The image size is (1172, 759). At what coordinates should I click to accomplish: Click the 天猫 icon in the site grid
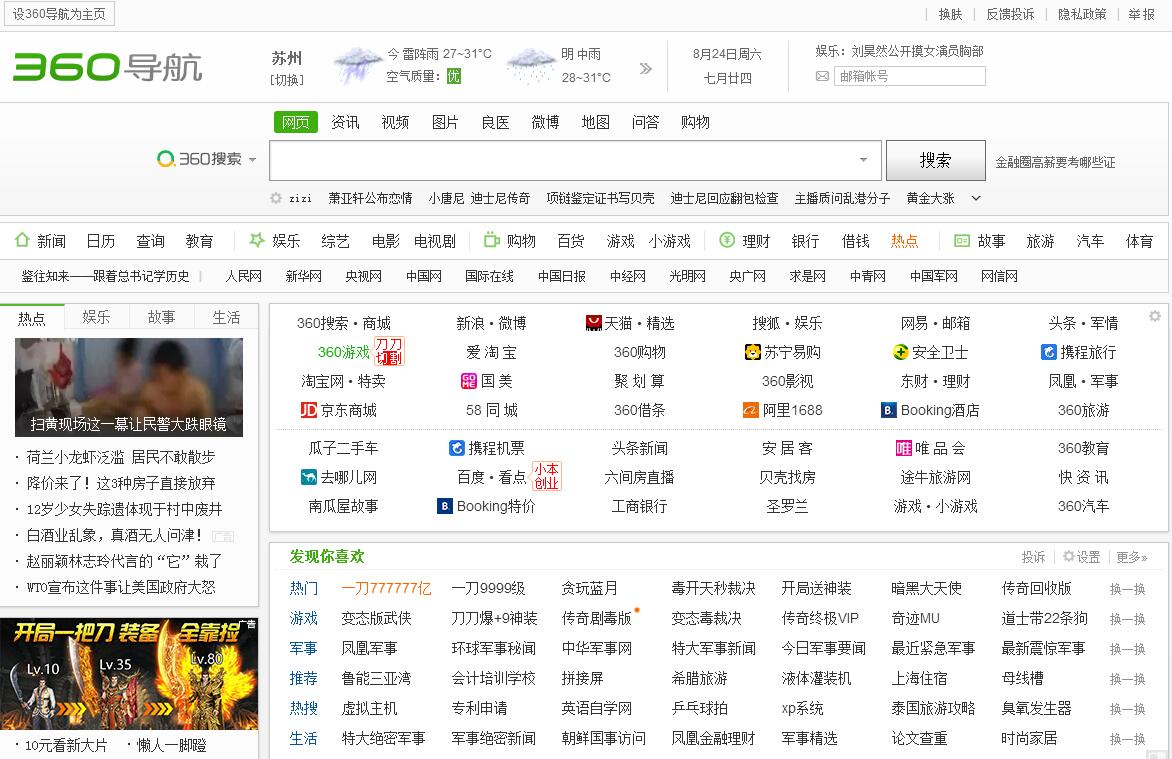tap(594, 323)
